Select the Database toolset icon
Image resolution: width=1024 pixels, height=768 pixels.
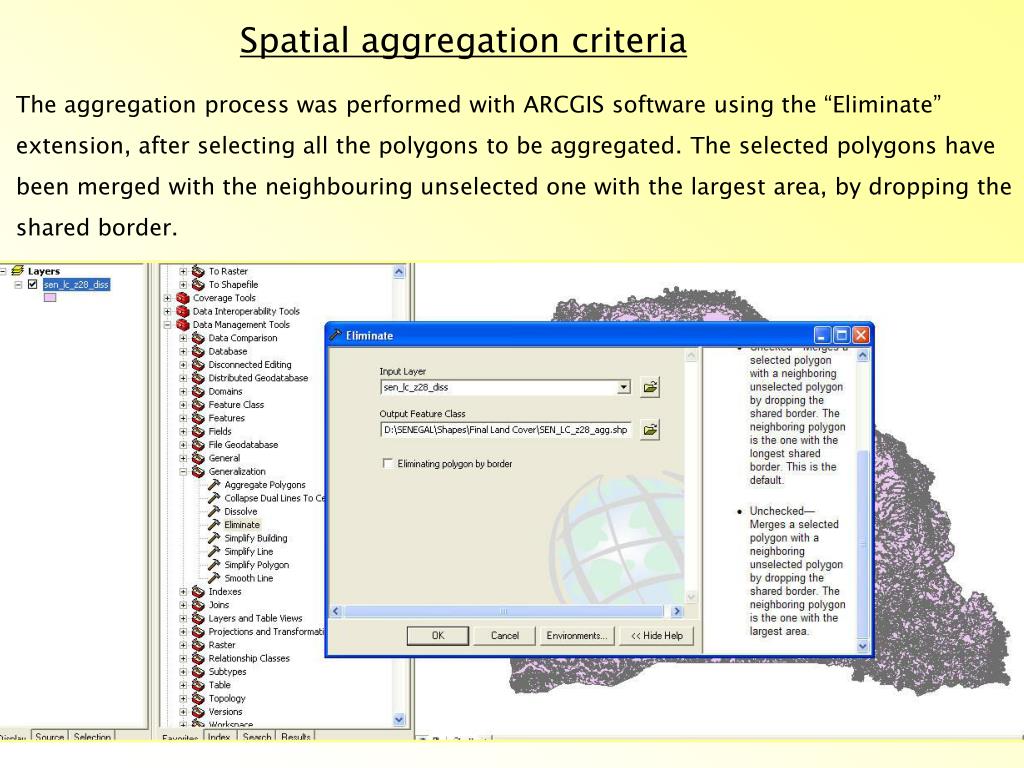(199, 351)
